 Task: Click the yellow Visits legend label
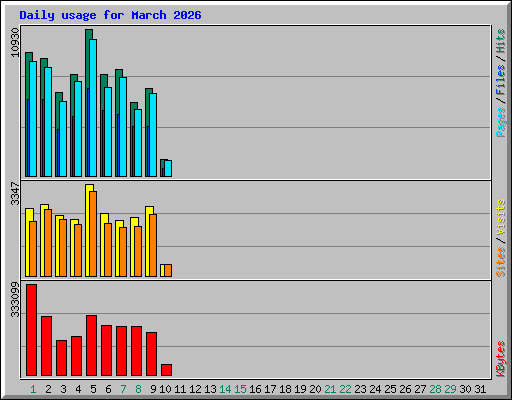pyautogui.click(x=500, y=218)
